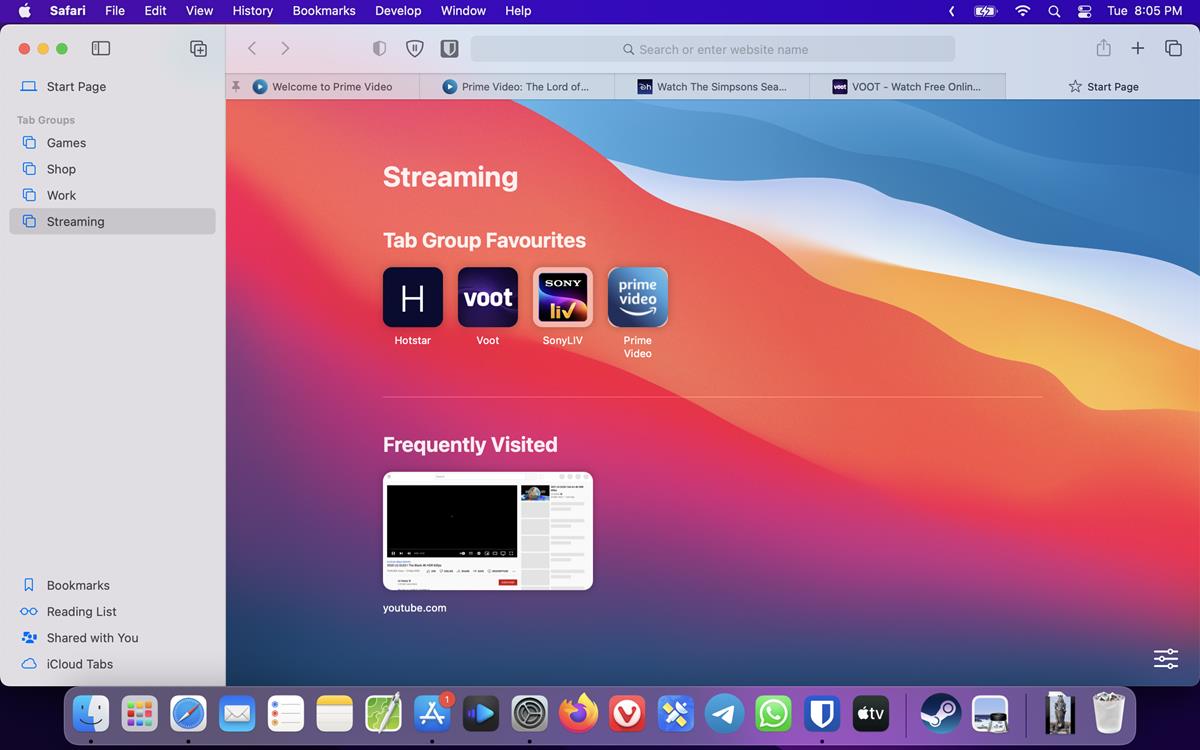Open Safari from the Dock
The image size is (1200, 750).
(188, 713)
